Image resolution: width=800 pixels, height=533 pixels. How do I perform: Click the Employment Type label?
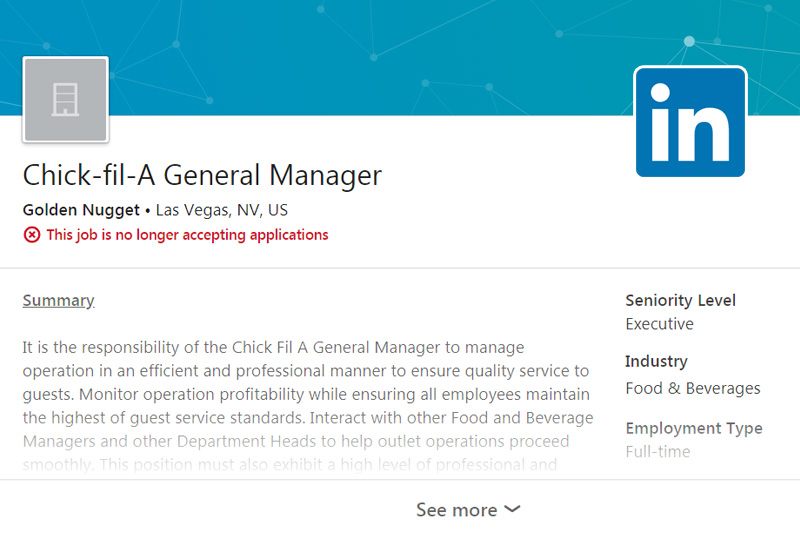click(694, 428)
